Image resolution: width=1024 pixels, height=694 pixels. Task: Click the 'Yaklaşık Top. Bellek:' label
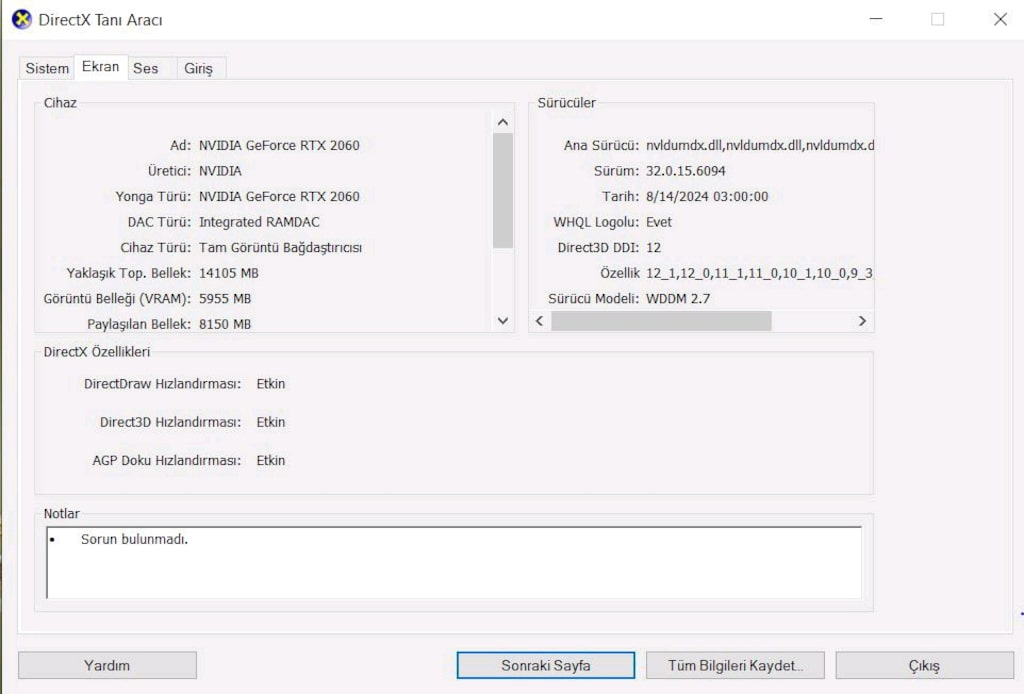coord(129,273)
